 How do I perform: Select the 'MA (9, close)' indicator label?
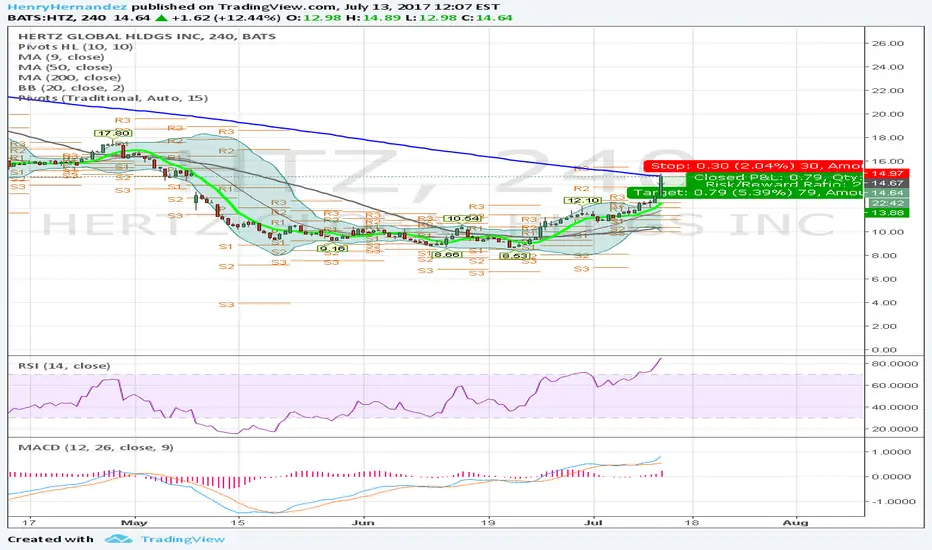(x=61, y=57)
